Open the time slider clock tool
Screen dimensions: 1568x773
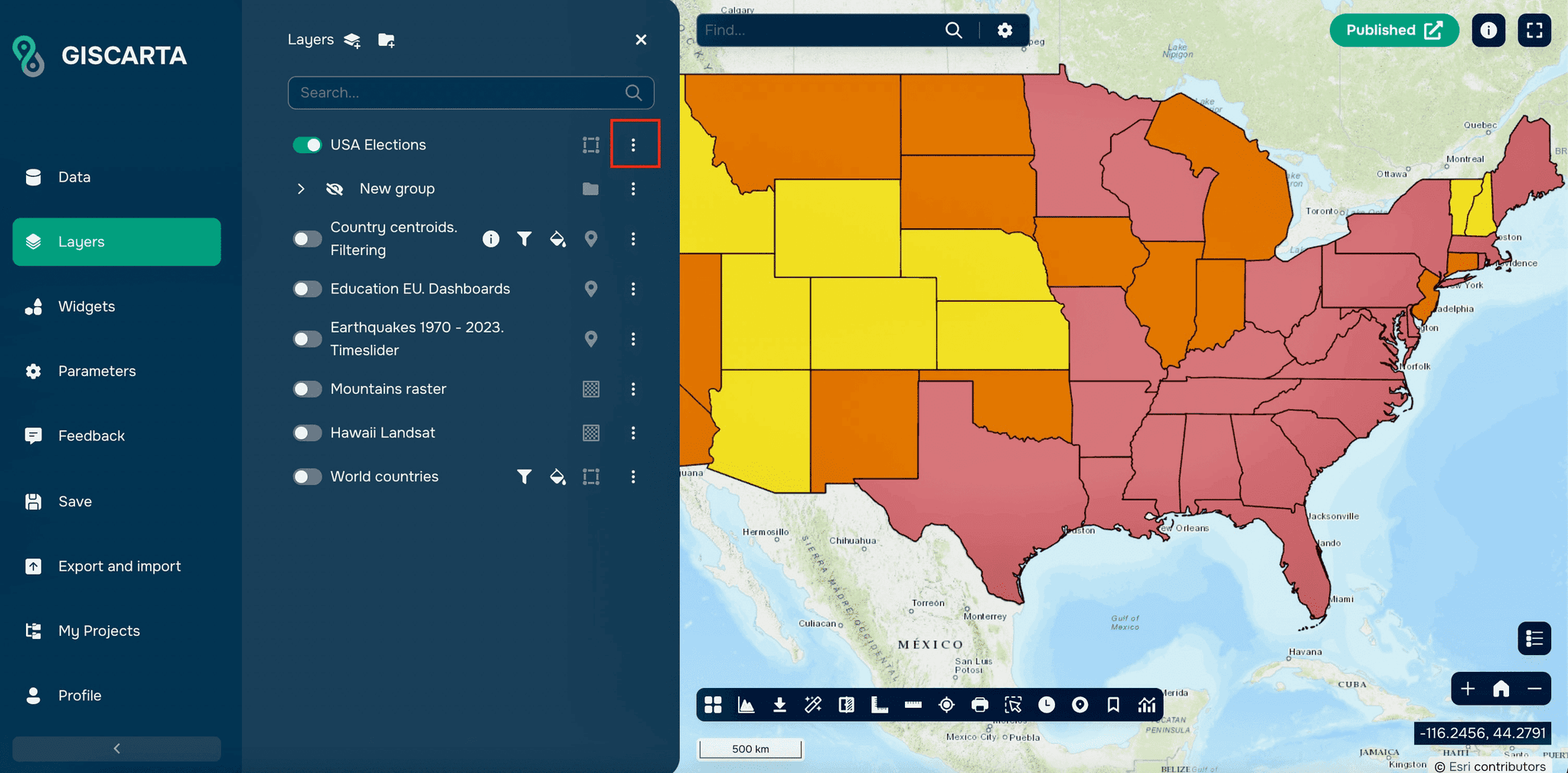[x=1047, y=705]
